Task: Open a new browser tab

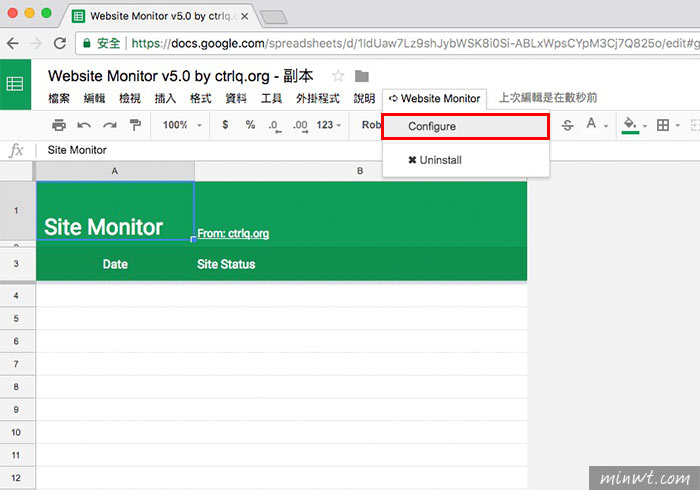Action: coord(274,17)
